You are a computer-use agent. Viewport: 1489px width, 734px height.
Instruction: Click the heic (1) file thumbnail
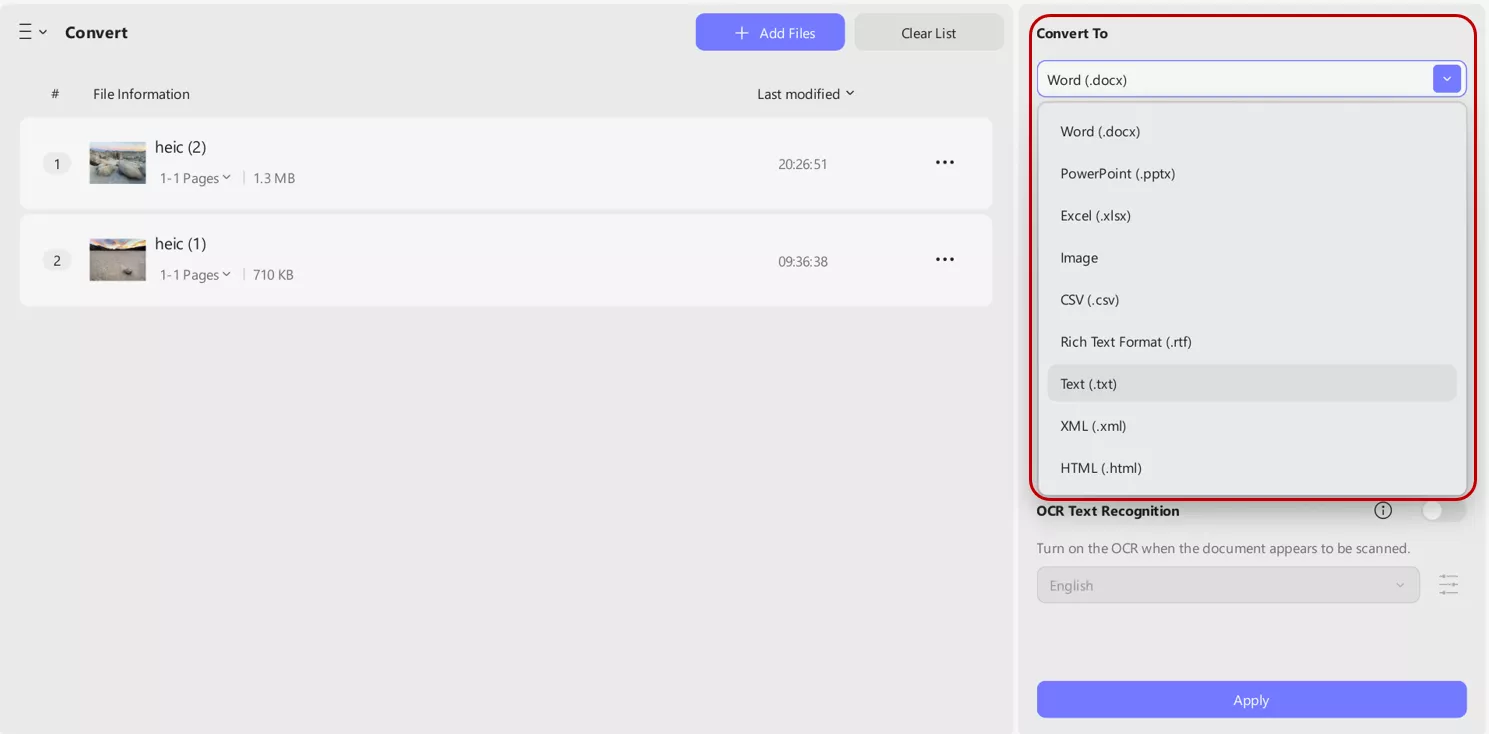117,258
